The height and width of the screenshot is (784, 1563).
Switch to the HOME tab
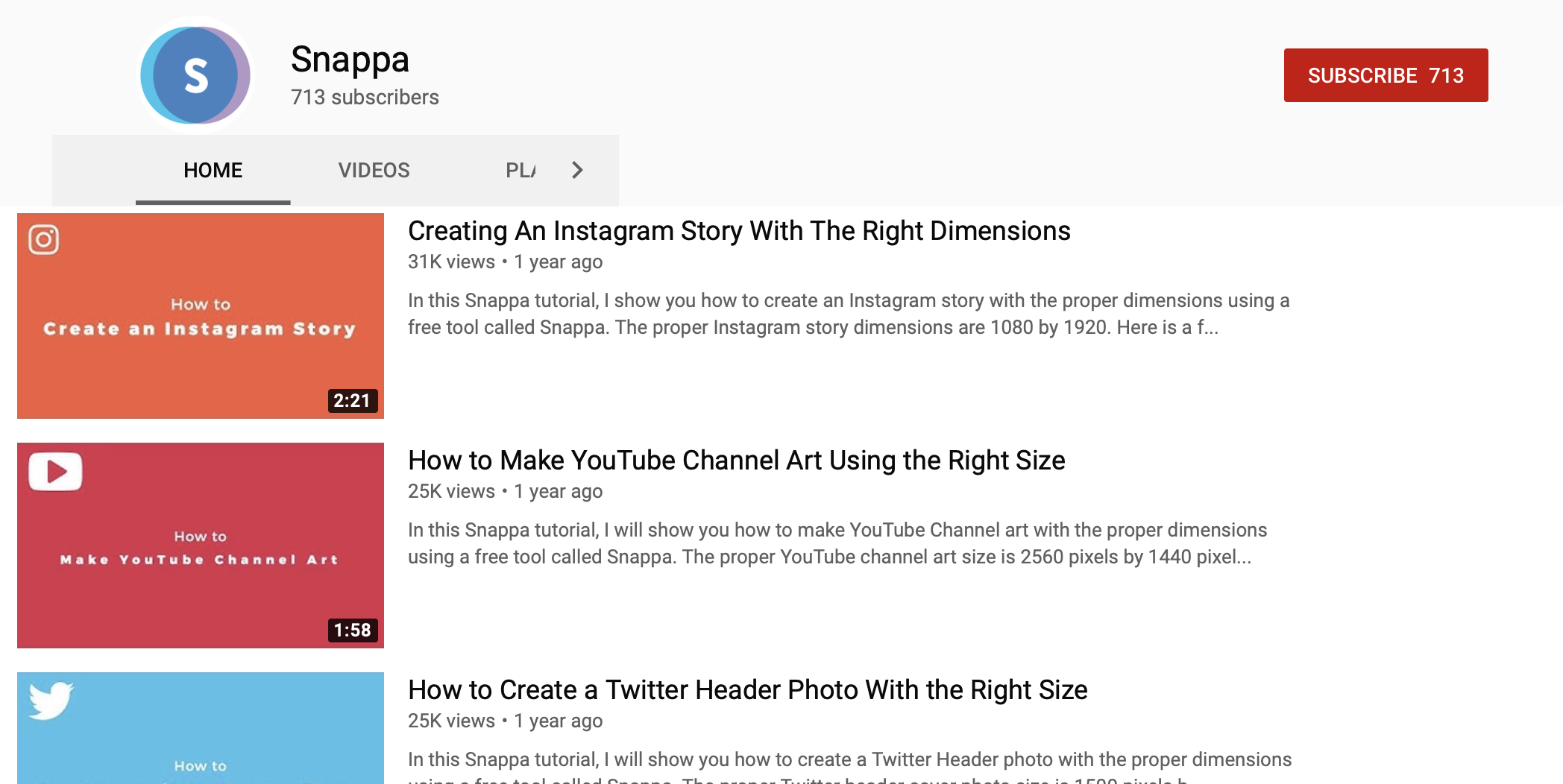213,170
